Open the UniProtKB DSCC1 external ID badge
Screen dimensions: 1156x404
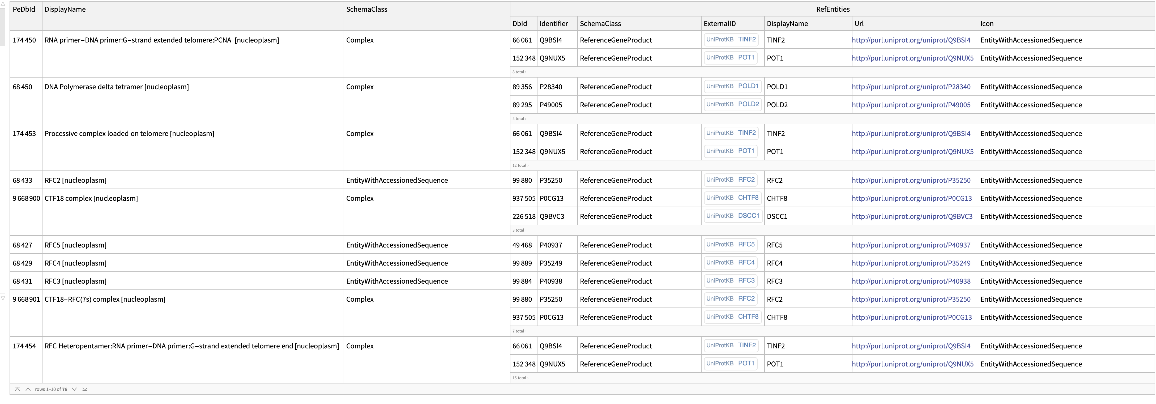(x=732, y=215)
